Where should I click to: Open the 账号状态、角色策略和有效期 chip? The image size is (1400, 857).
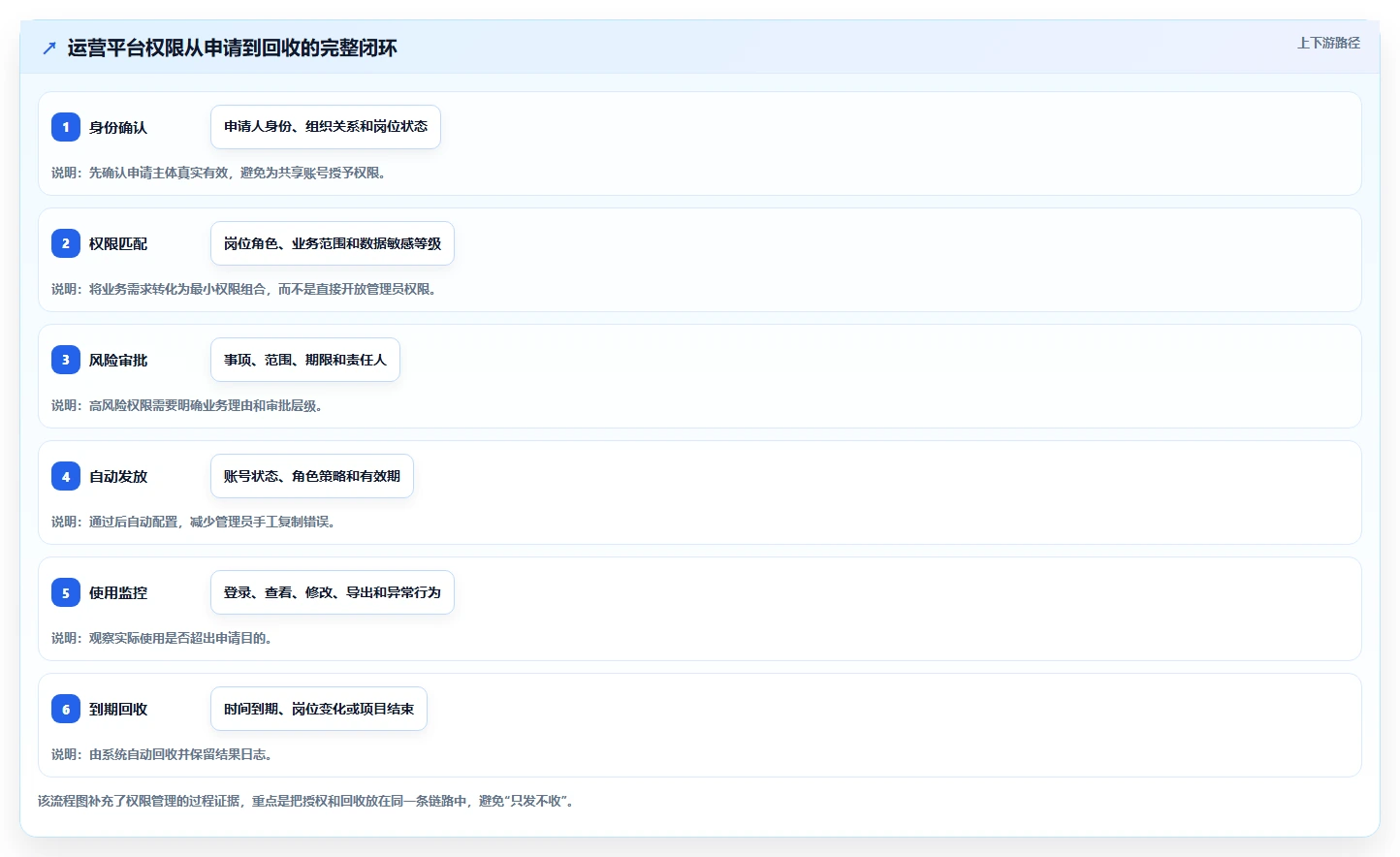[x=312, y=476]
